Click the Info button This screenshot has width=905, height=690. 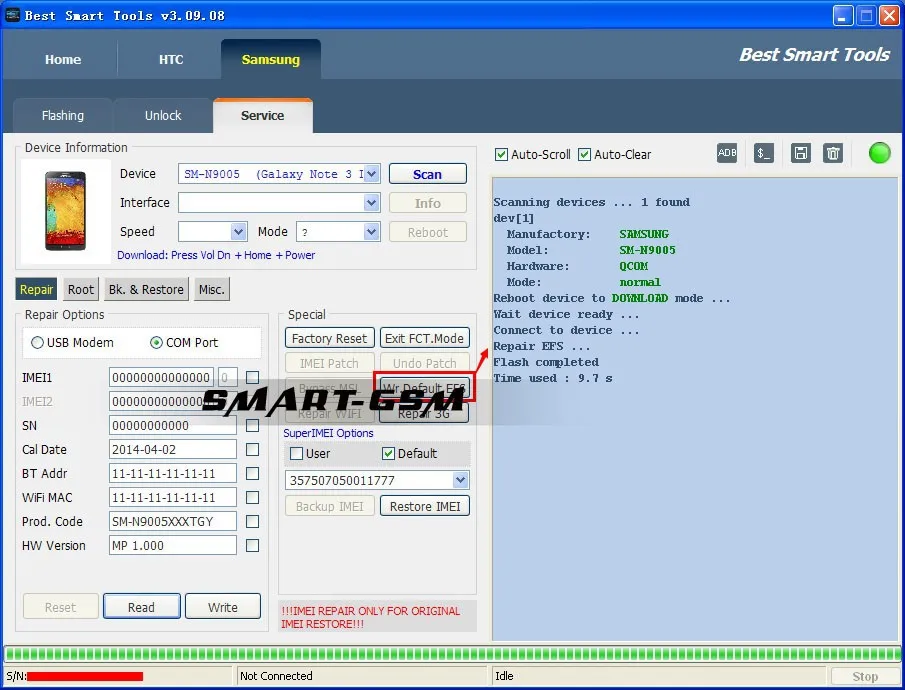pos(428,203)
